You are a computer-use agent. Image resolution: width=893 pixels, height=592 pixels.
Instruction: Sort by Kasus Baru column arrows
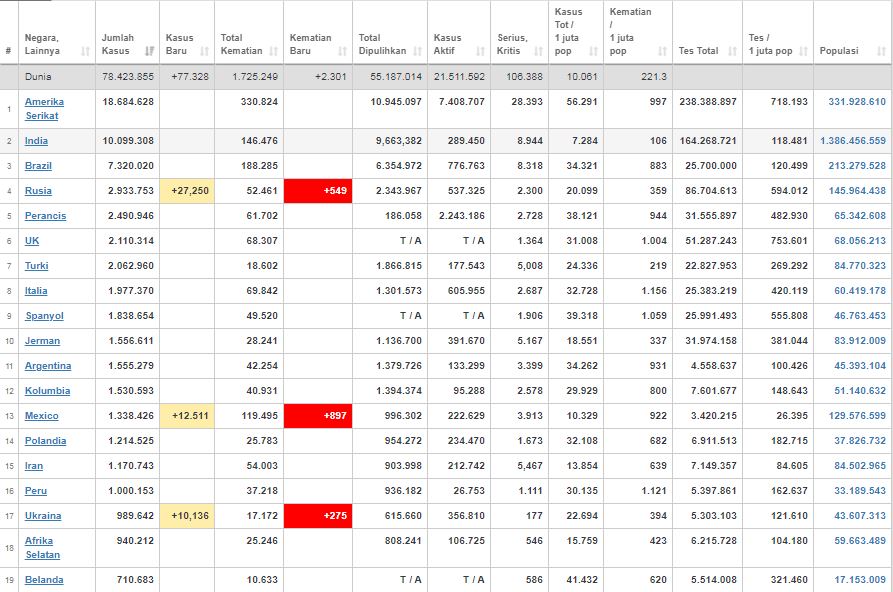coord(204,51)
